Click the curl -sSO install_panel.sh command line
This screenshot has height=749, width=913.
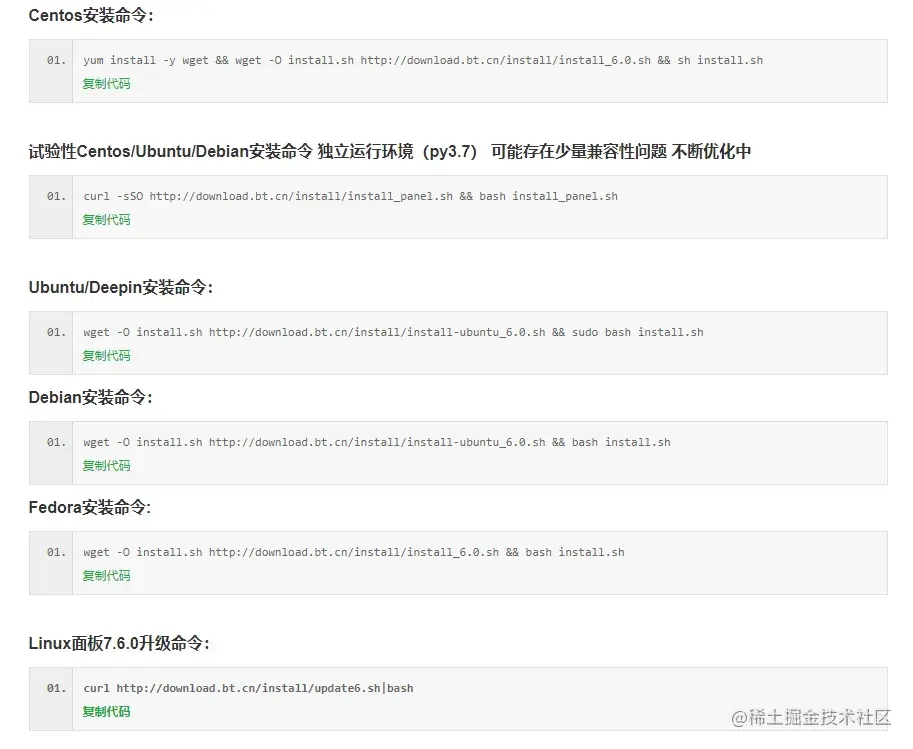351,196
